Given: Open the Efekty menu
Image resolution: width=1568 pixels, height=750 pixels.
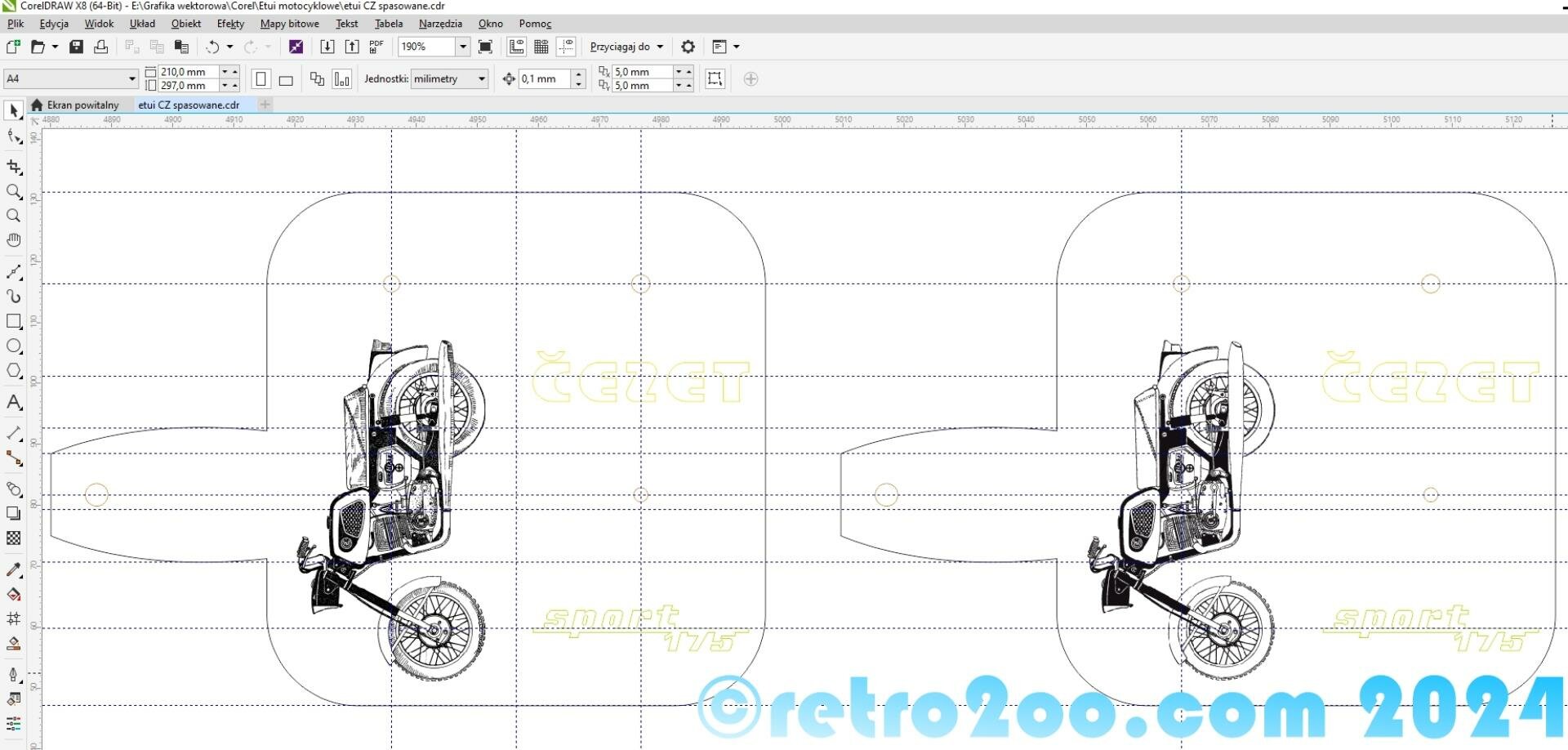Looking at the screenshot, I should coord(230,24).
